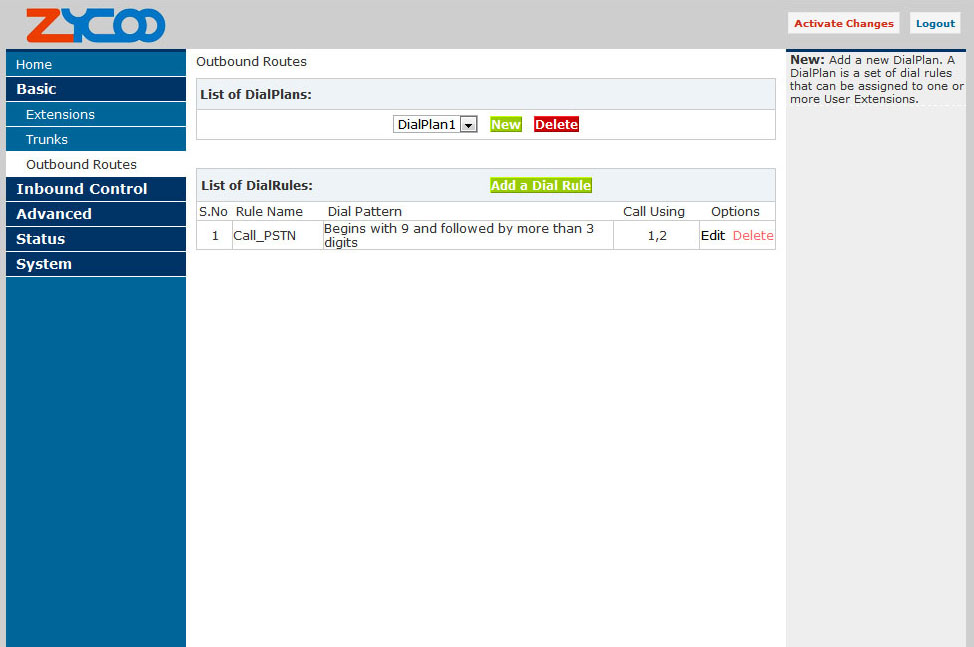Expand the System section
This screenshot has width=974, height=647.
[44, 264]
